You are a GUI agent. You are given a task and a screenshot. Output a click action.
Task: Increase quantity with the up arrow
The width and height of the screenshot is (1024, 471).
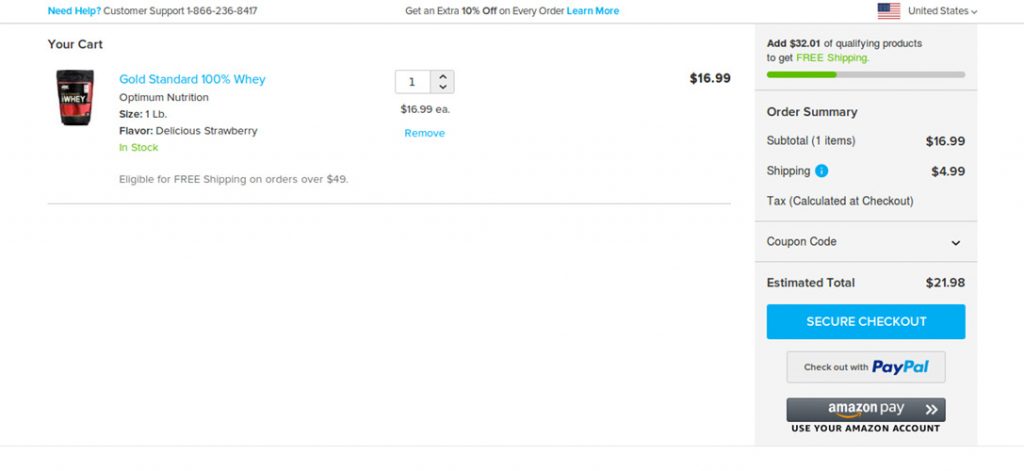click(443, 76)
